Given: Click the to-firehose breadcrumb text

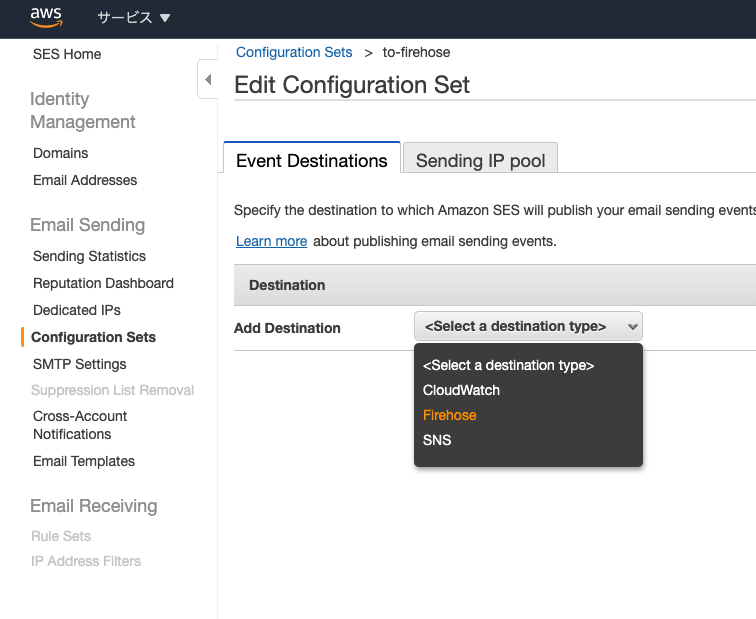Looking at the screenshot, I should pyautogui.click(x=416, y=52).
